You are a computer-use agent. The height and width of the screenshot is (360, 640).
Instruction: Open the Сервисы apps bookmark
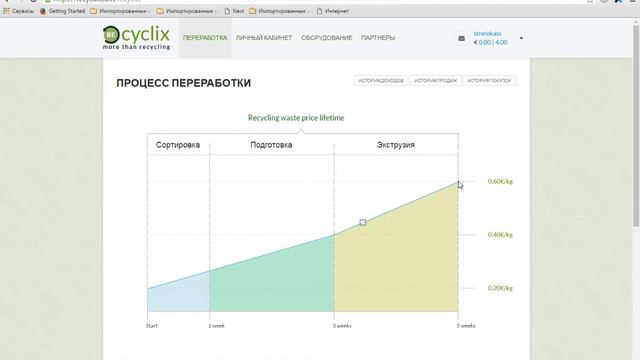click(x=19, y=11)
